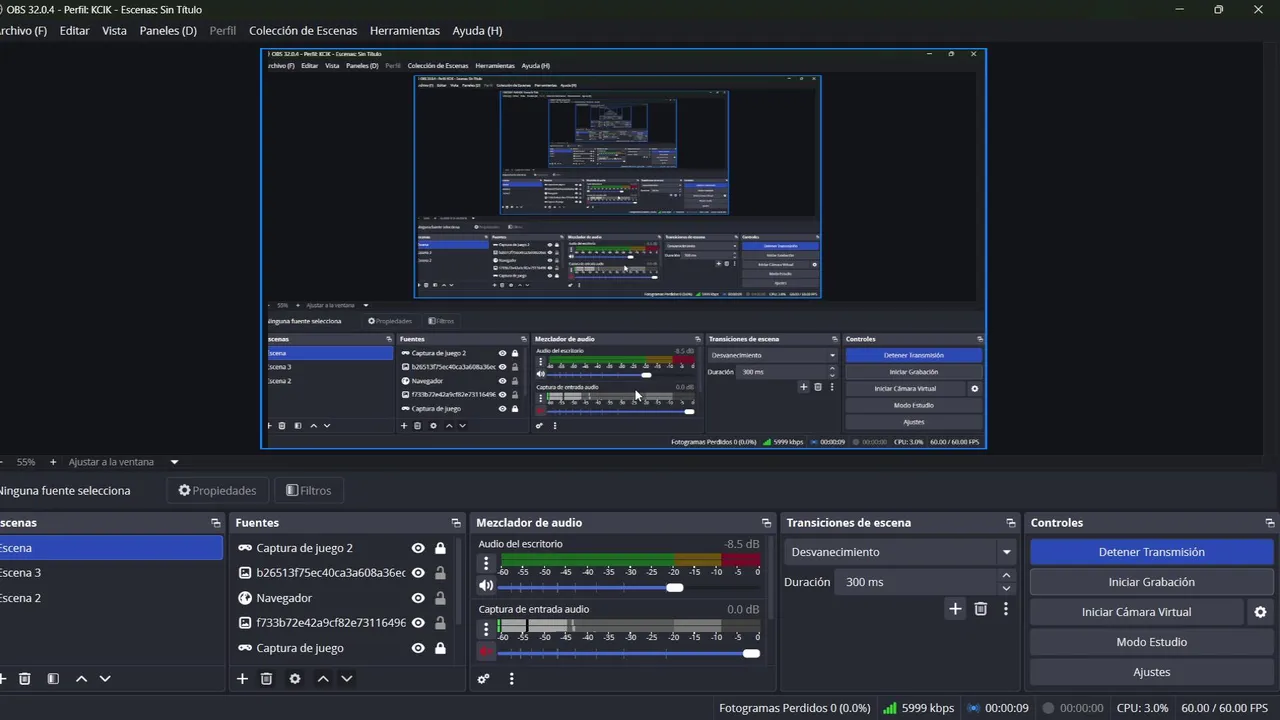The width and height of the screenshot is (1280, 720).
Task: Hide the b26513f75ec40 image source
Action: tap(418, 573)
